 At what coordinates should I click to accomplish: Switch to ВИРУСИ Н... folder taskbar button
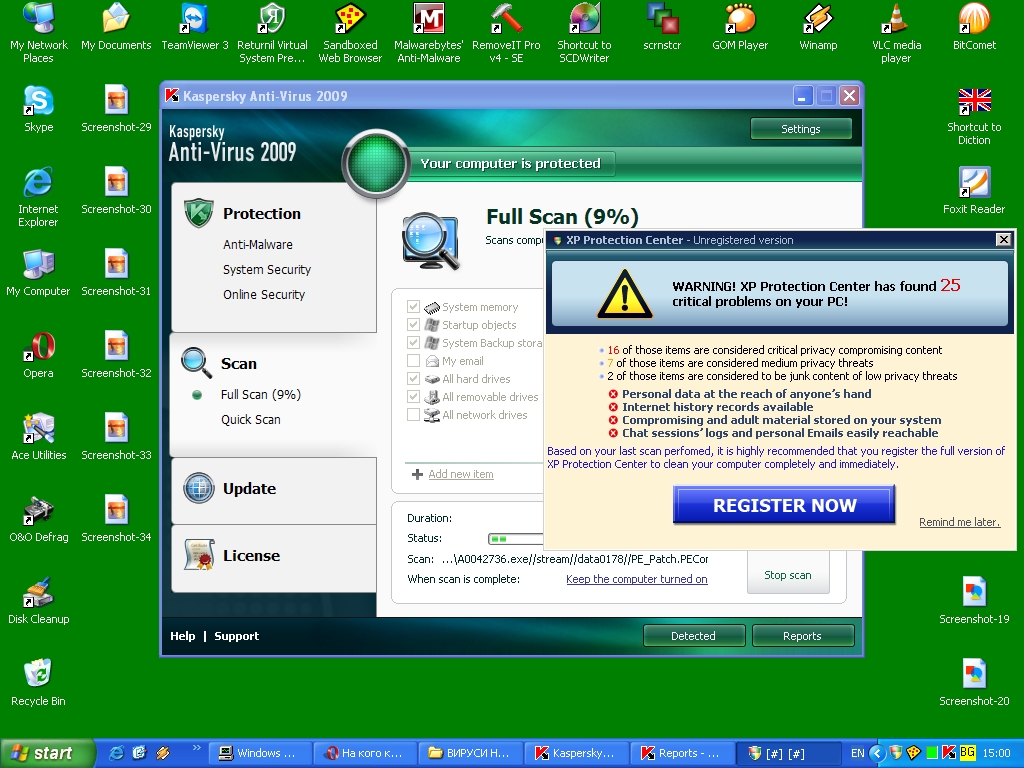[x=470, y=753]
